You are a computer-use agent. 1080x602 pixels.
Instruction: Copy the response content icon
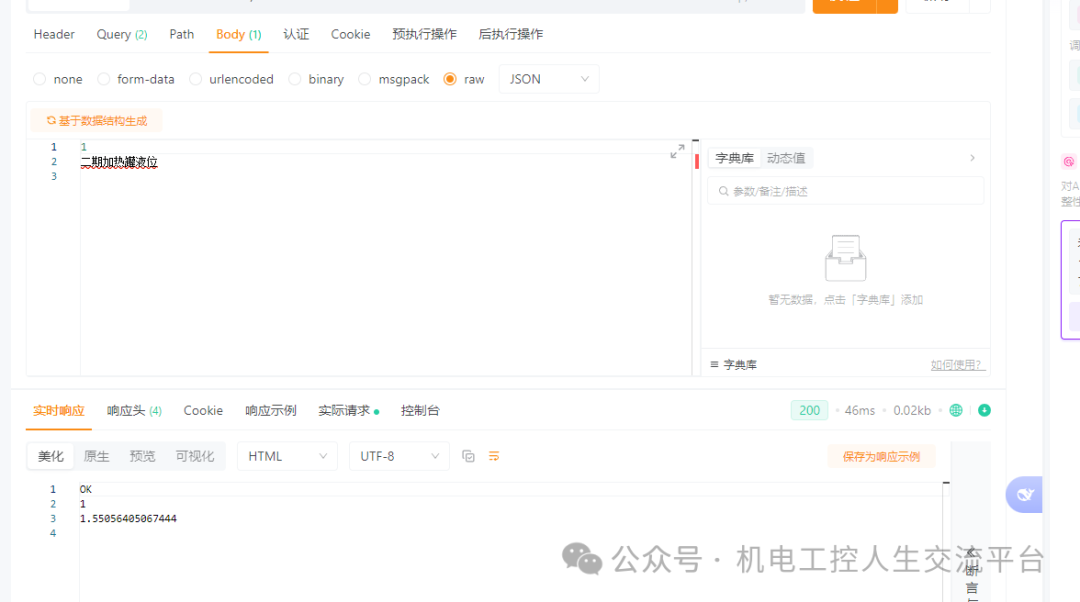pos(468,456)
